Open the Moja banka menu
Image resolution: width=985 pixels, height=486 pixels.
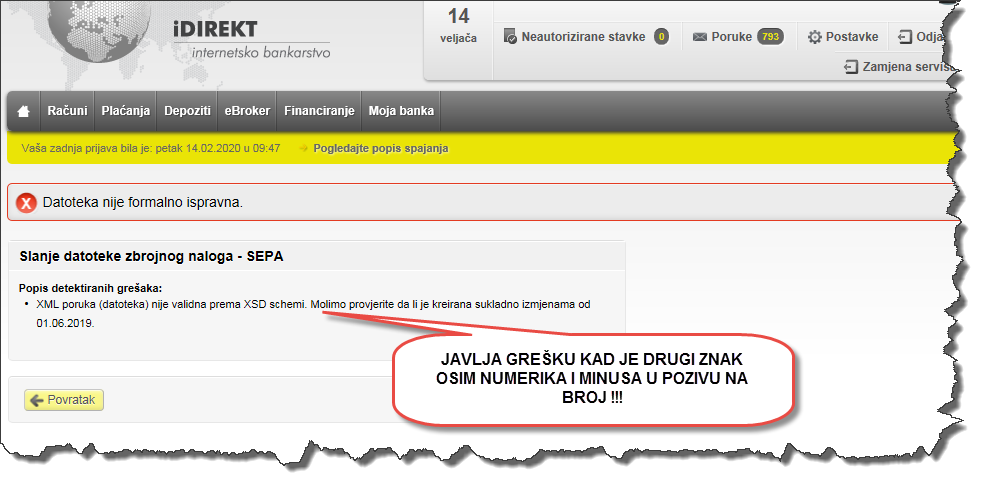[401, 111]
